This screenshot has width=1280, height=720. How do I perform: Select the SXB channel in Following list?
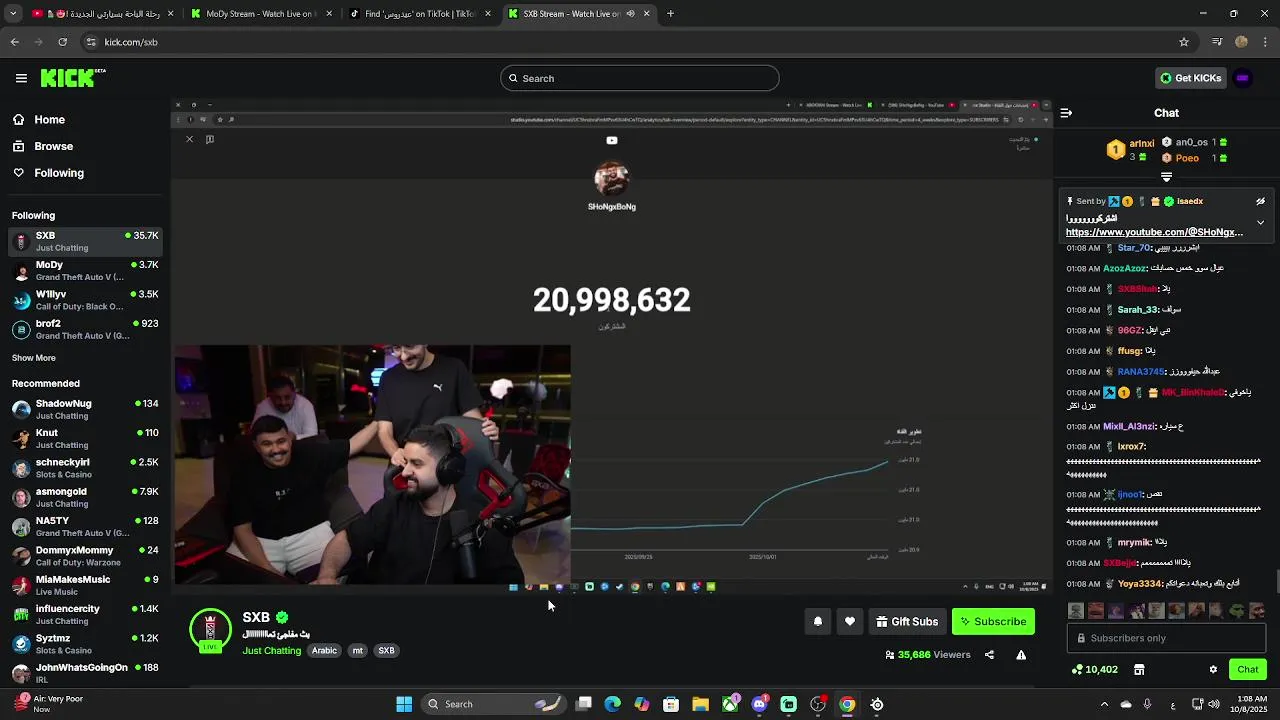coord(85,241)
